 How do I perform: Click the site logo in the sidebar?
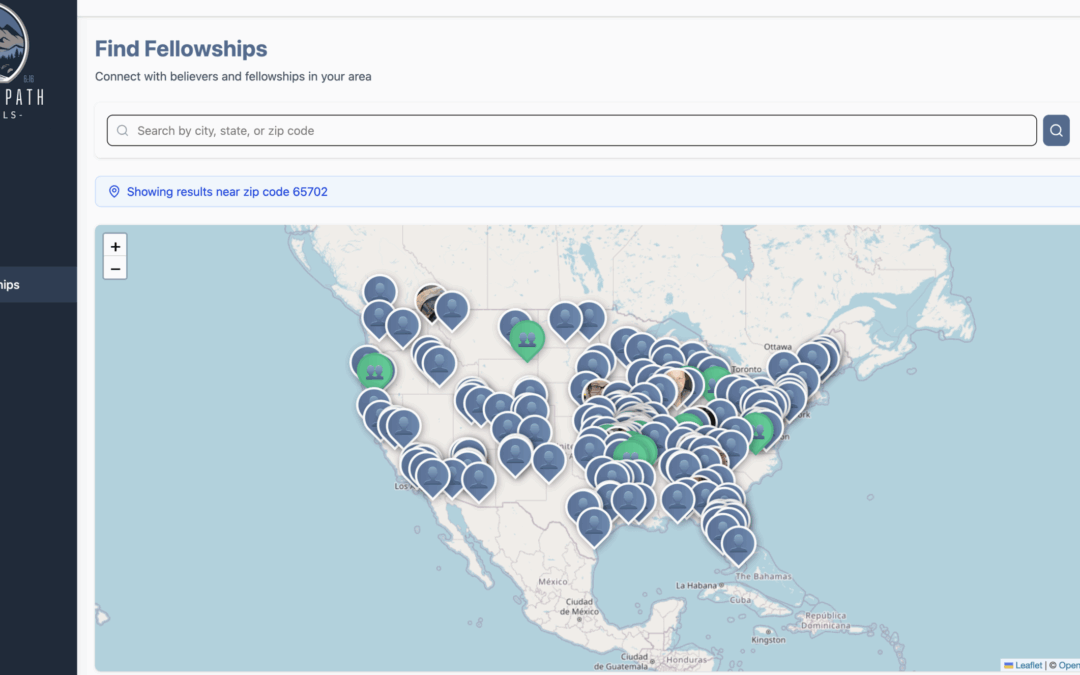click(x=12, y=45)
